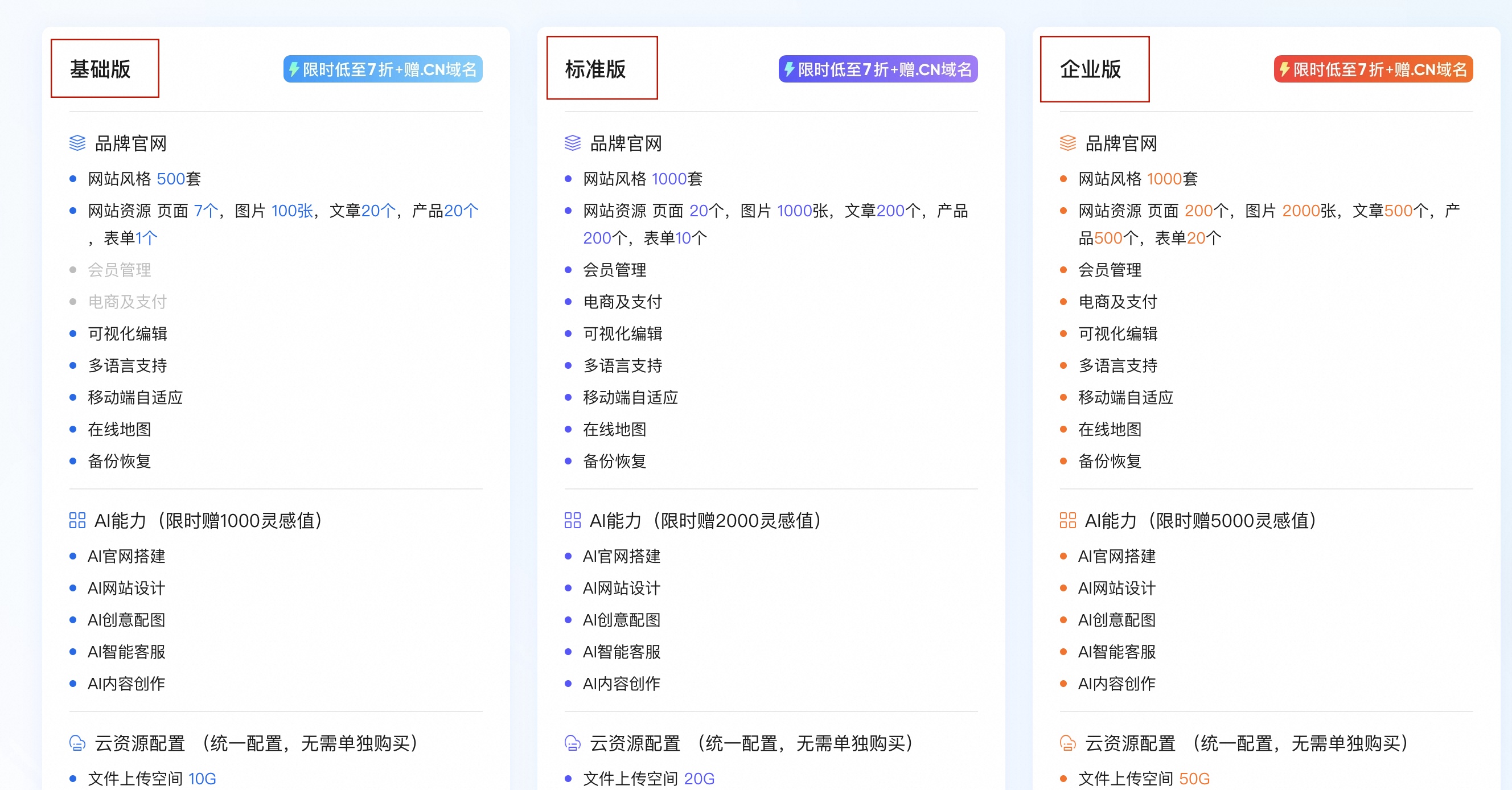Screen dimensions: 1512x790
Task: Click the blue grid icon beside AI能力 in 基础版
Action: click(x=77, y=521)
